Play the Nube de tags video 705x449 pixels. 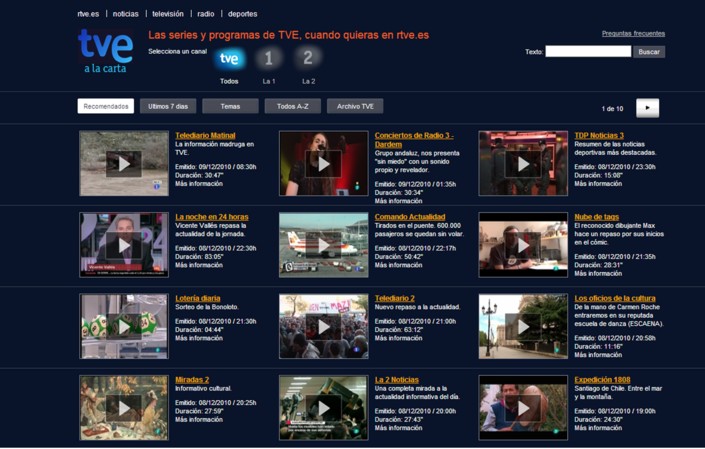point(523,245)
